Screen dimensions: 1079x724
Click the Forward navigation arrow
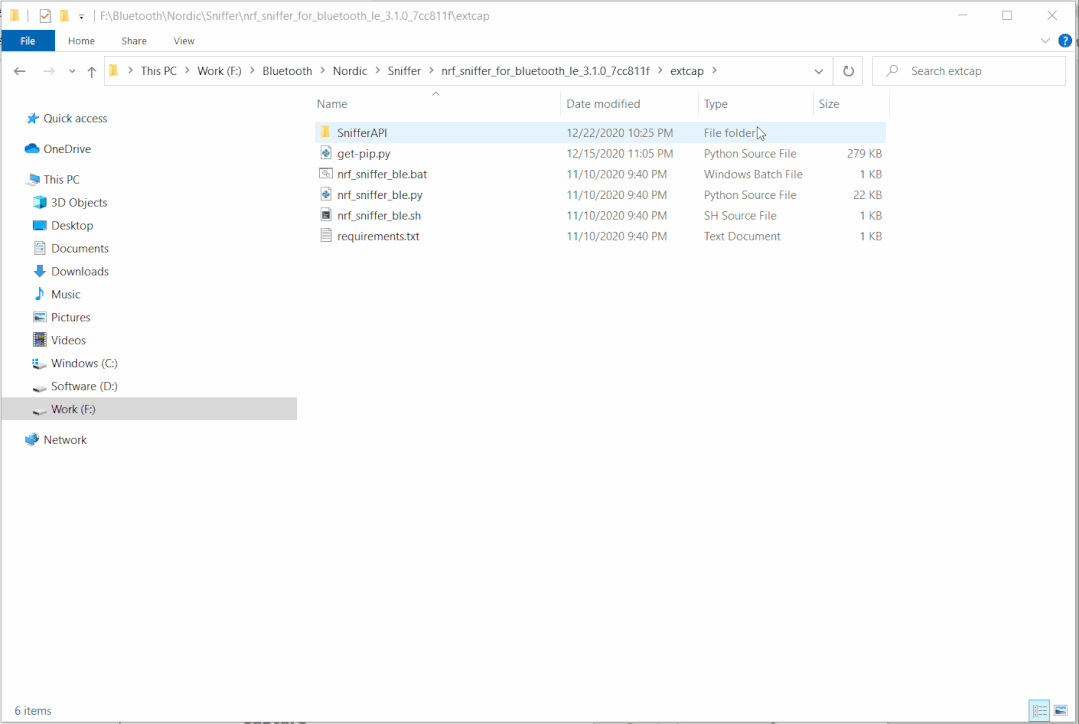(48, 71)
